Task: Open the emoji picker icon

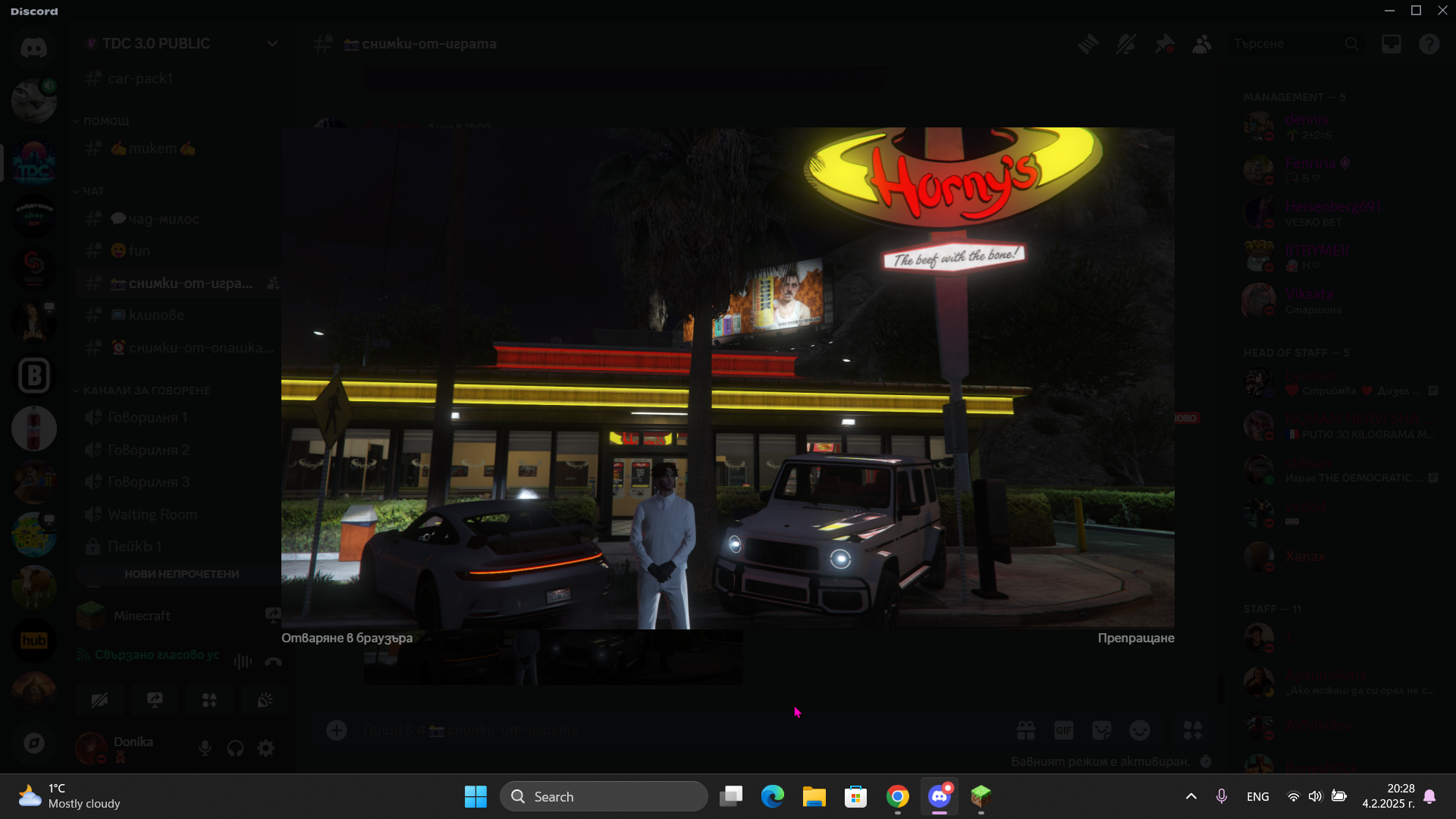Action: coord(1139,730)
